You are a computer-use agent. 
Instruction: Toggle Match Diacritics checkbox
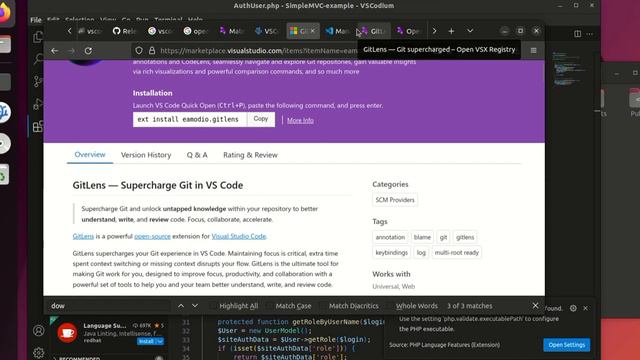point(322,306)
